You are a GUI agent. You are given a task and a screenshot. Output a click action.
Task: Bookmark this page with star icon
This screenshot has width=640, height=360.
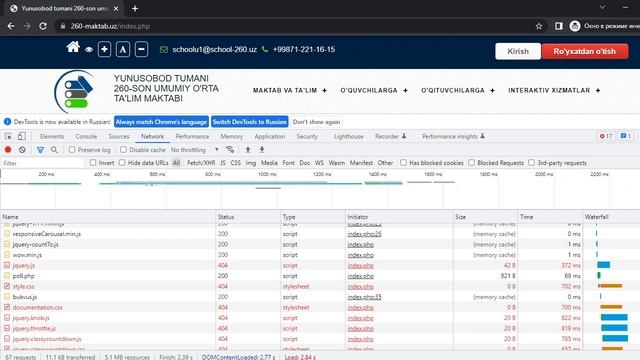click(x=539, y=26)
